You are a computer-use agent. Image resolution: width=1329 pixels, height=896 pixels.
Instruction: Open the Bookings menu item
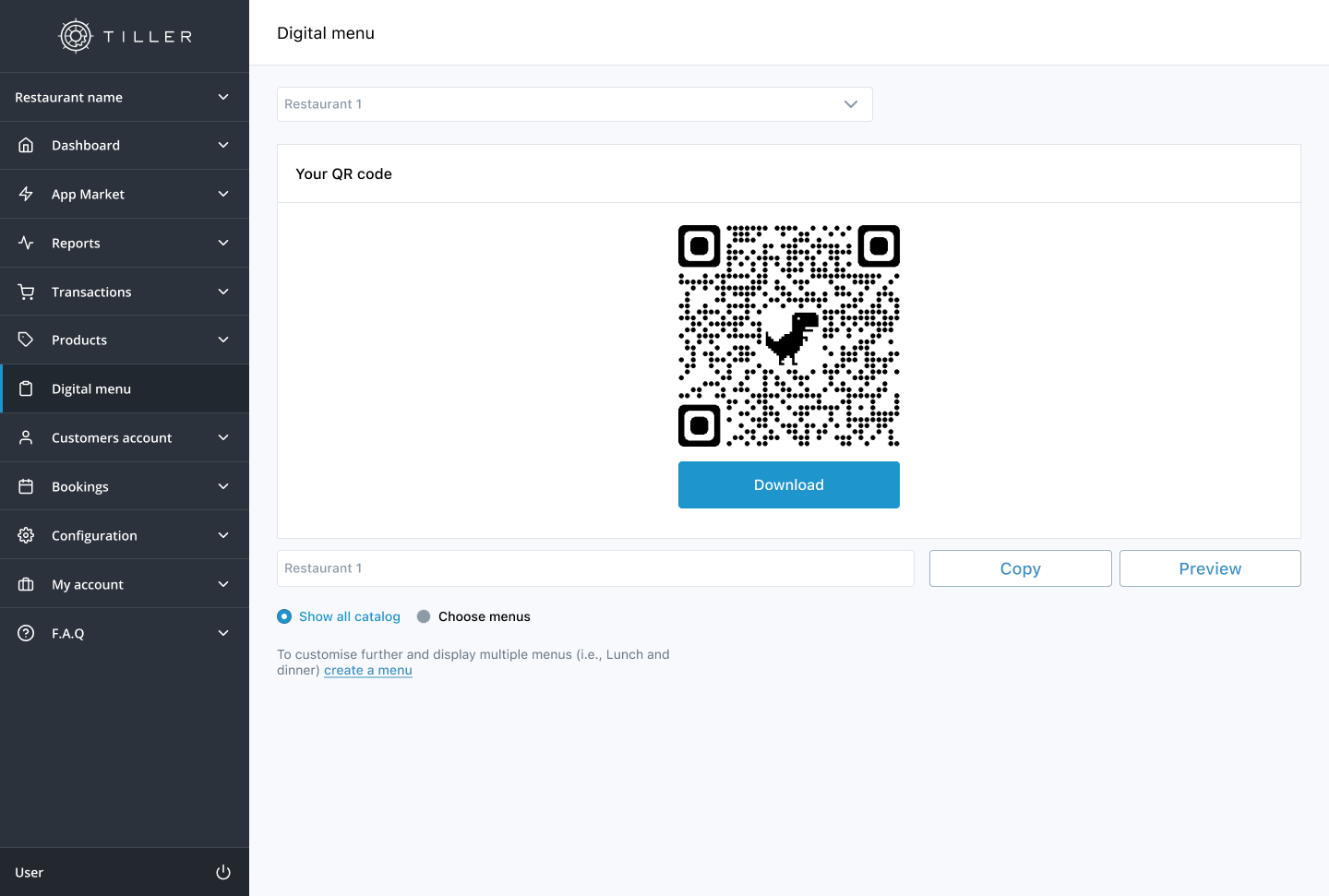click(x=125, y=486)
